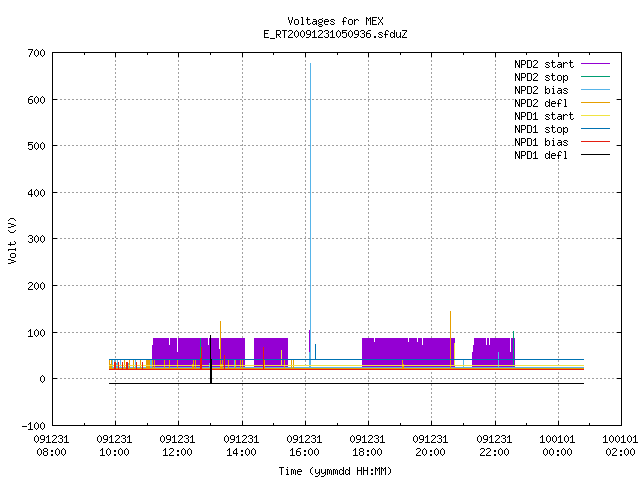The width and height of the screenshot is (640, 480).
Task: Click the 400 y-axis tick label
Action: coord(36,193)
